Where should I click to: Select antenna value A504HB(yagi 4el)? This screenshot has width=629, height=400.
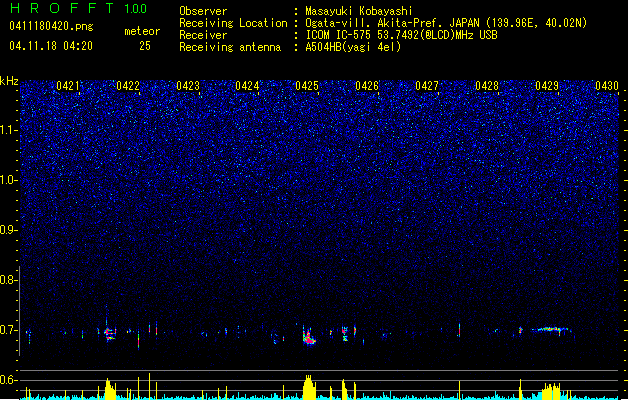[x=353, y=47]
